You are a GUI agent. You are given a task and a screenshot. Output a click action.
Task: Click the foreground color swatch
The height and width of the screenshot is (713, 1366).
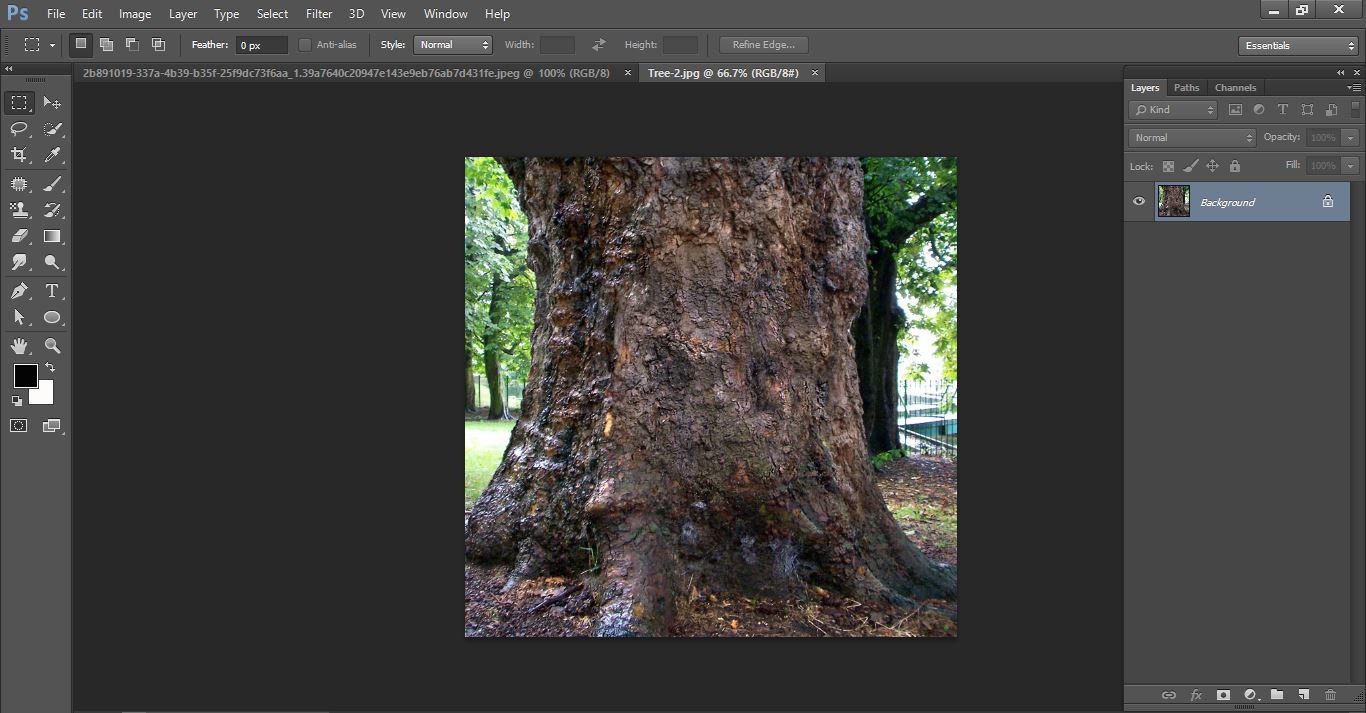(25, 377)
